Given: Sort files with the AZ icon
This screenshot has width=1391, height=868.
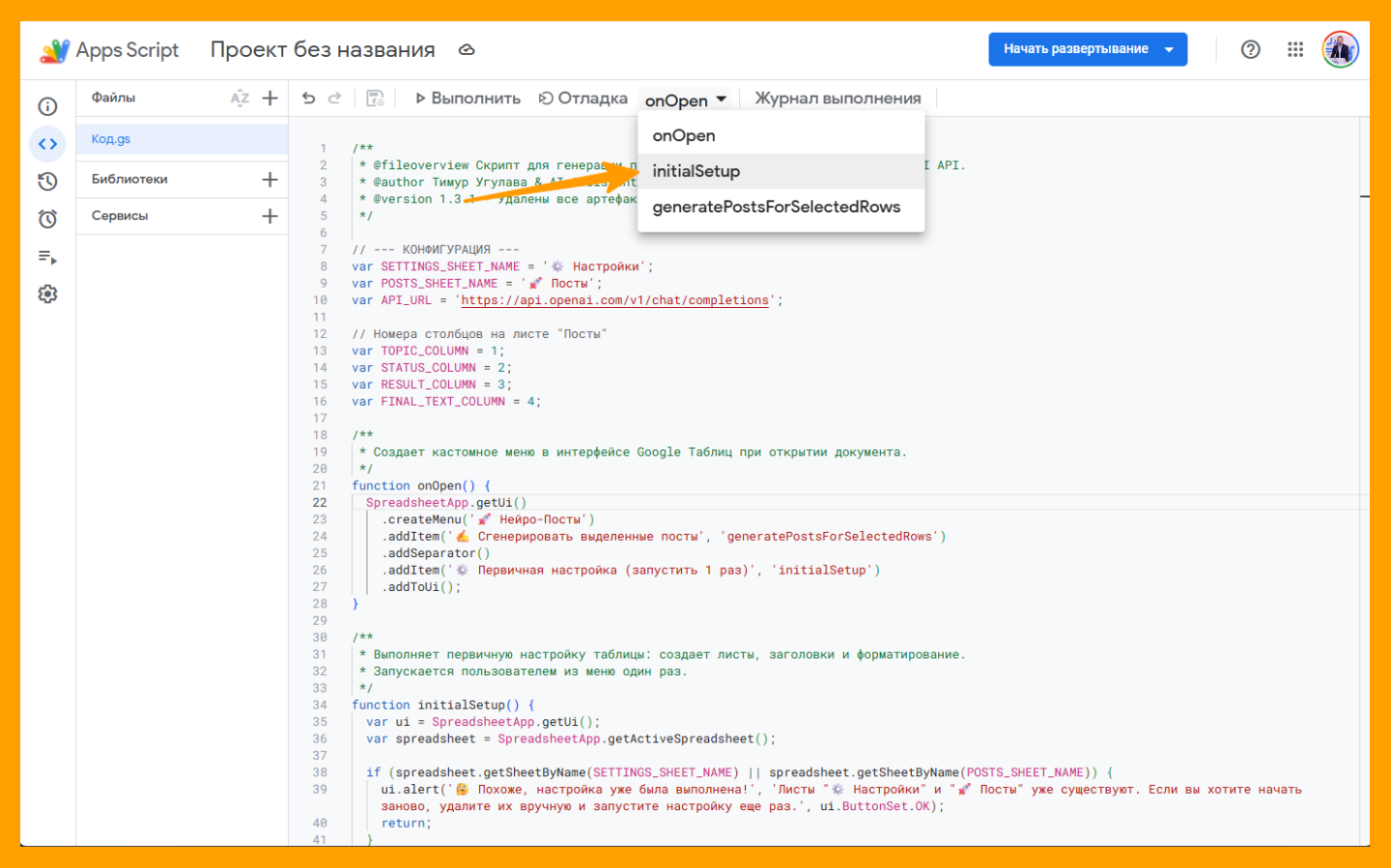Looking at the screenshot, I should tap(240, 98).
